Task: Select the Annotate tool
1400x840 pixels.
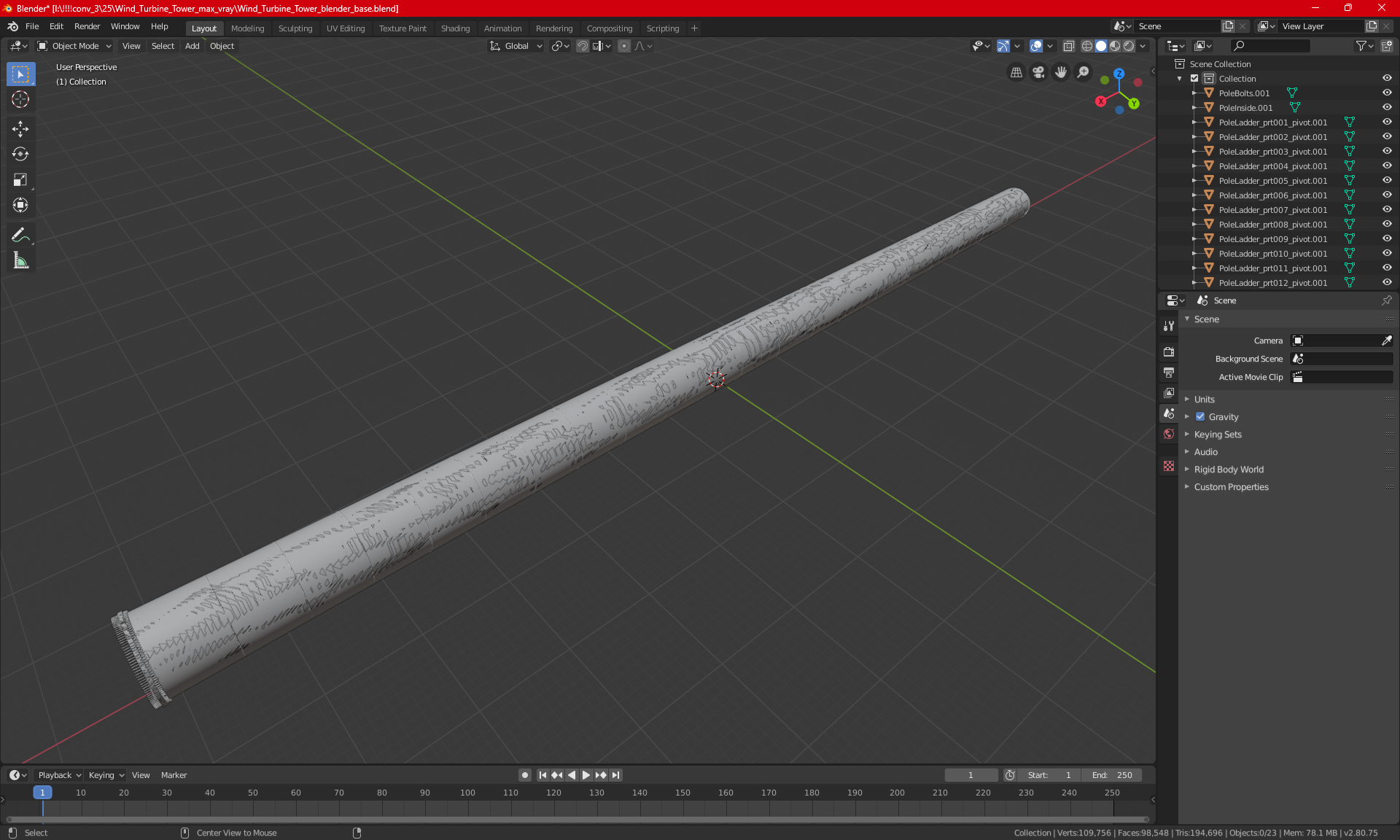Action: (x=20, y=235)
